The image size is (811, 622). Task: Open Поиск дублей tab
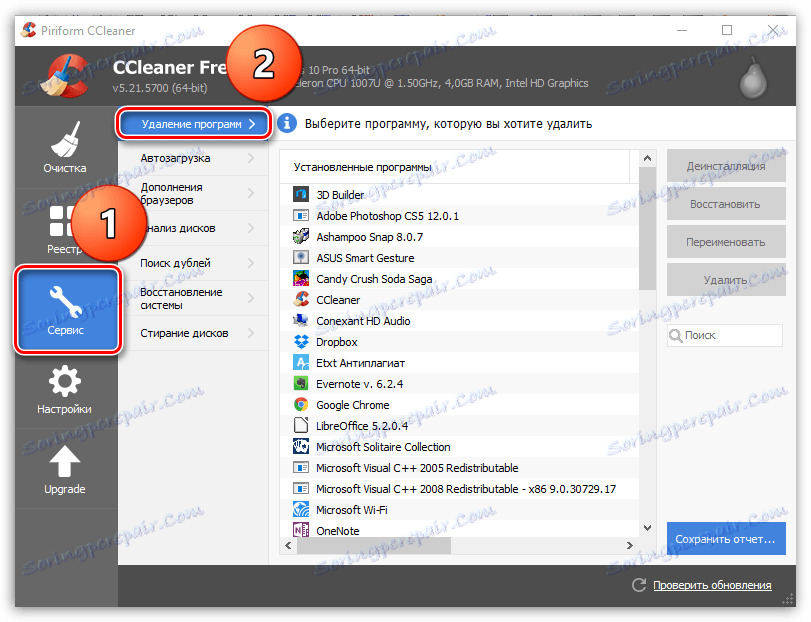point(193,263)
